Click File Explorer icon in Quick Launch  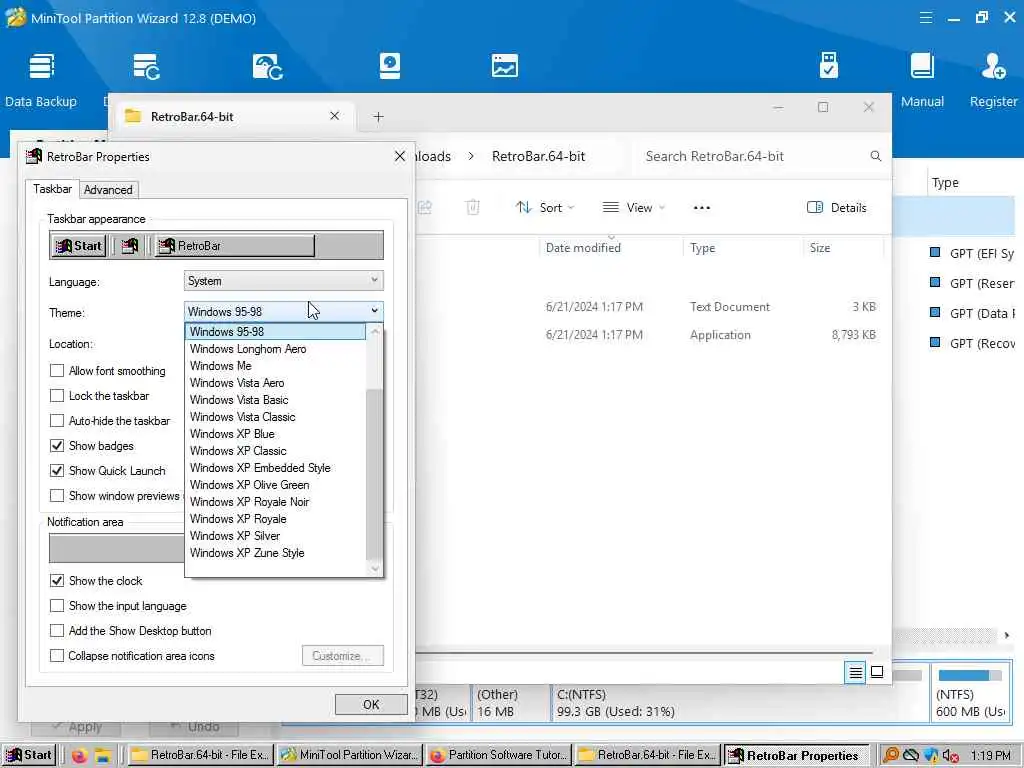103,756
